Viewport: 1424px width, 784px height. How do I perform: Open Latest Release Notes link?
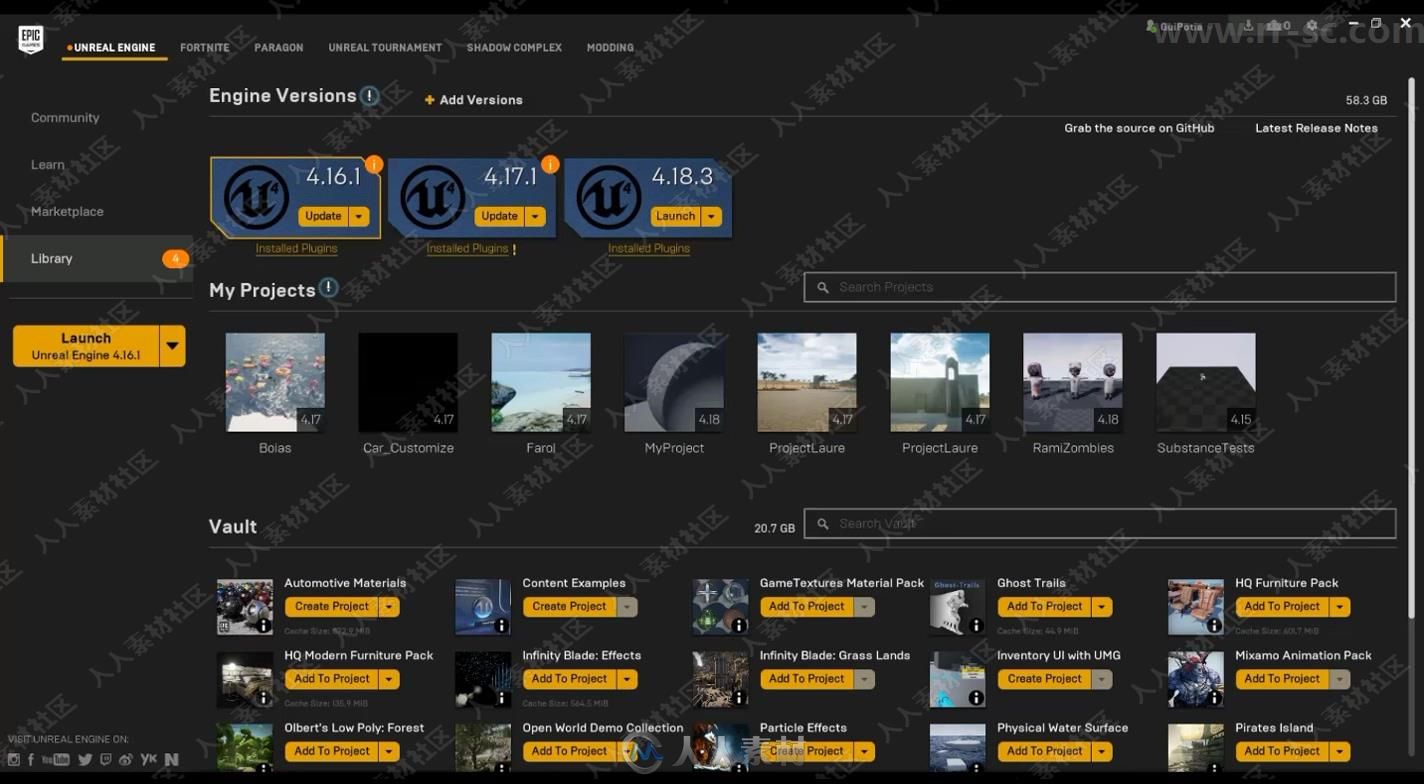click(1316, 128)
